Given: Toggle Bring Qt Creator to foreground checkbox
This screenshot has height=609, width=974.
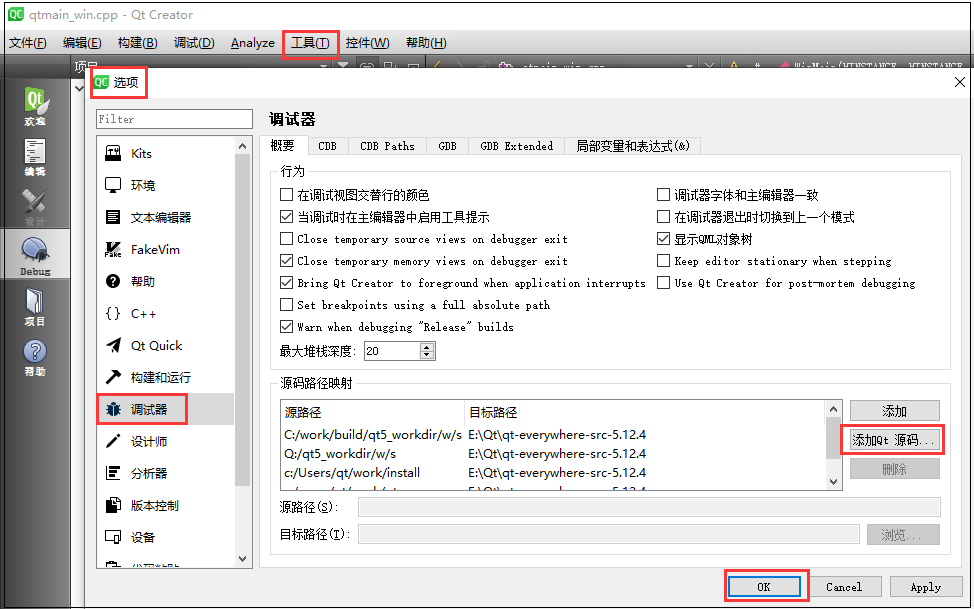Looking at the screenshot, I should tap(286, 283).
